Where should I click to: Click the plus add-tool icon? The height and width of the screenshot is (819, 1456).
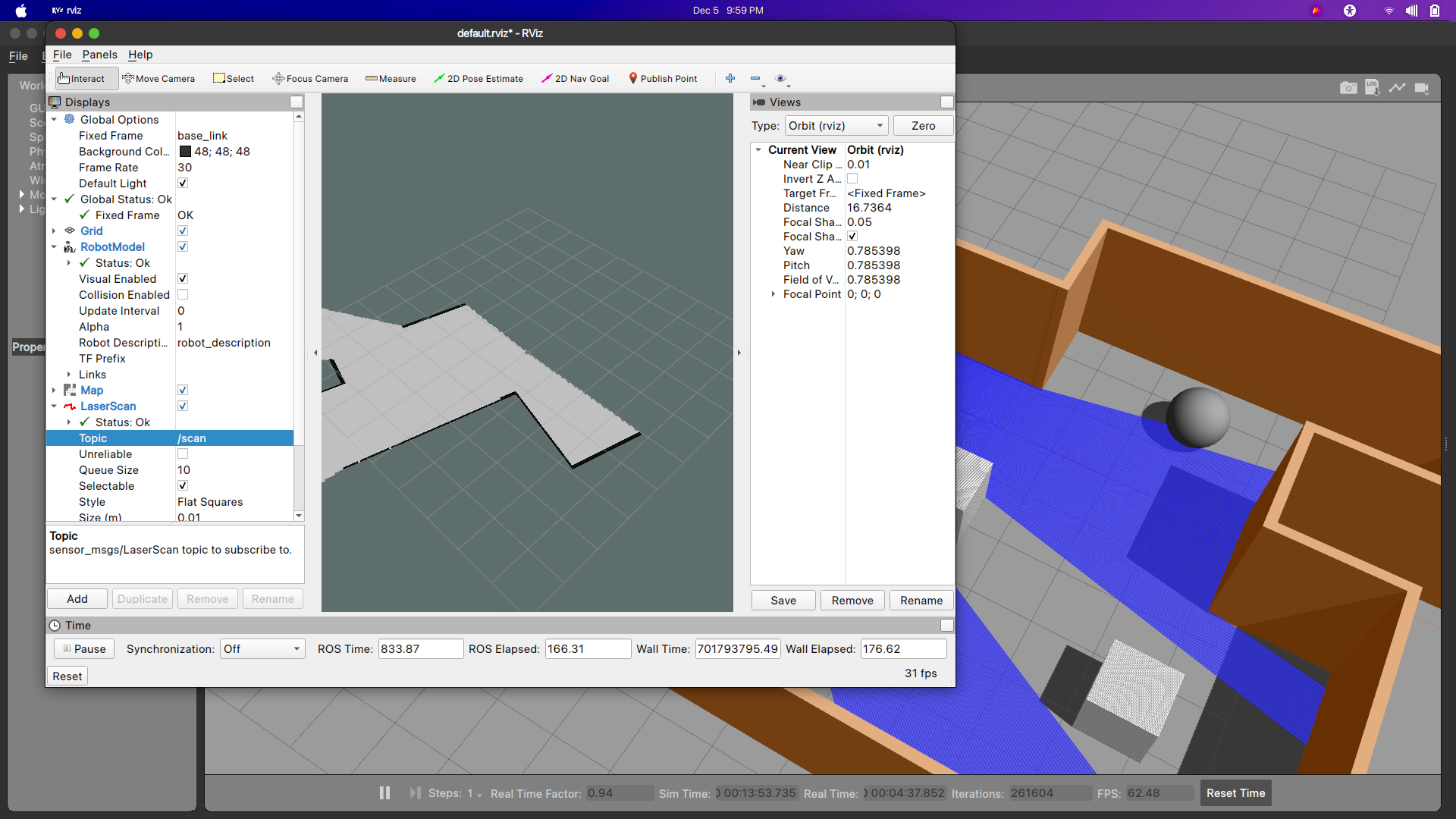(730, 79)
